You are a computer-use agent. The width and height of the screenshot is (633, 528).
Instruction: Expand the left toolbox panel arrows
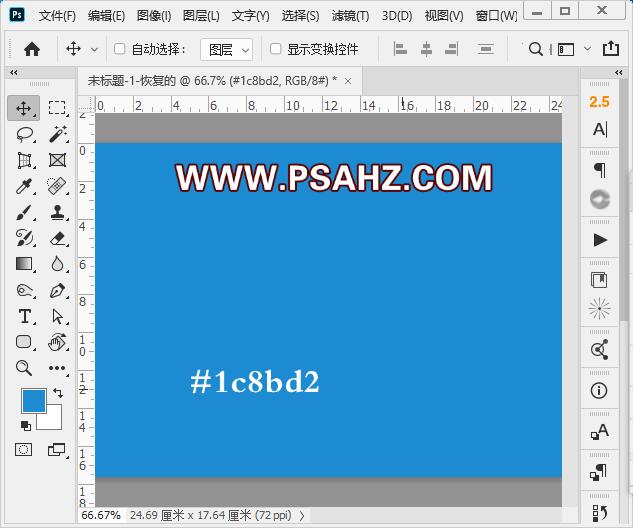tap(14, 73)
